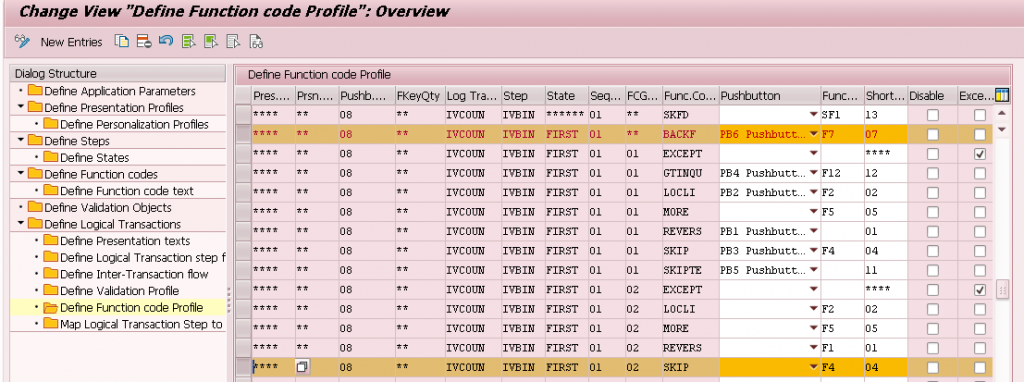Image resolution: width=1024 pixels, height=382 pixels.
Task: Click folder icon of Define Function codes
Action: [35, 174]
